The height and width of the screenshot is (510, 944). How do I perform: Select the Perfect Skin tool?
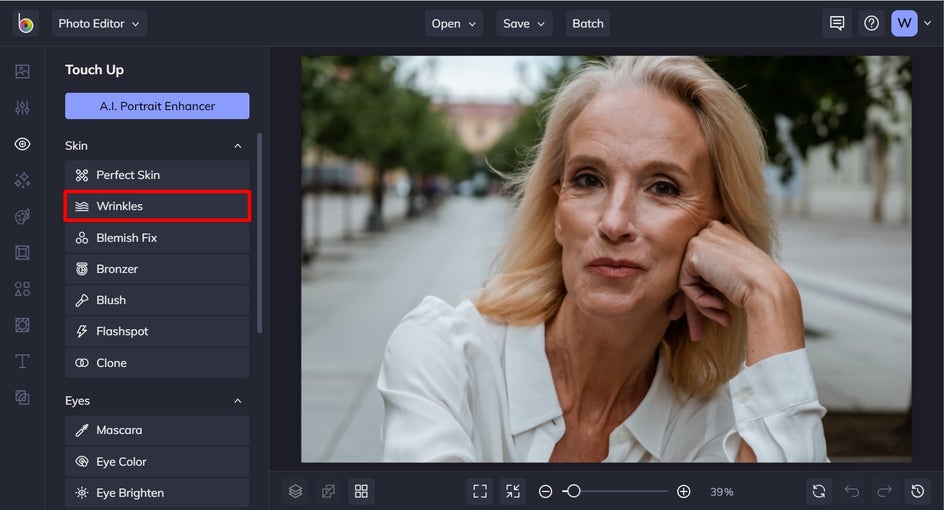(x=157, y=175)
